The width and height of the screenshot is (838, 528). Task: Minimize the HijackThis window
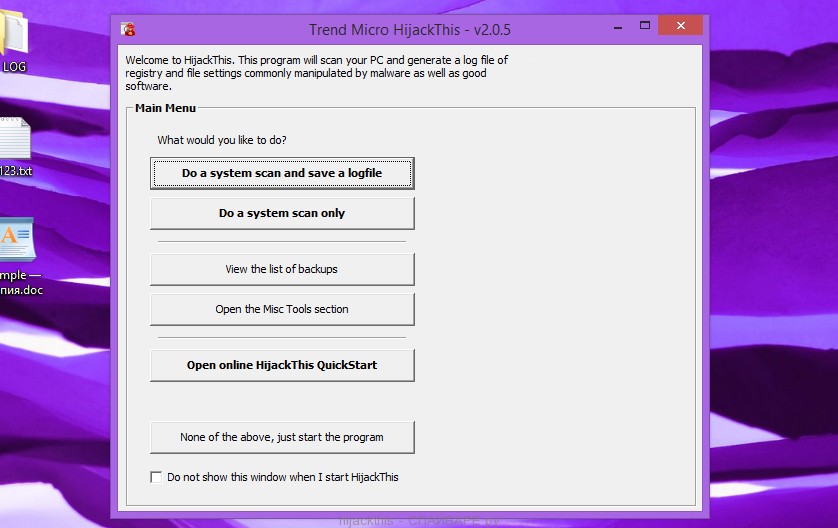pyautogui.click(x=618, y=26)
